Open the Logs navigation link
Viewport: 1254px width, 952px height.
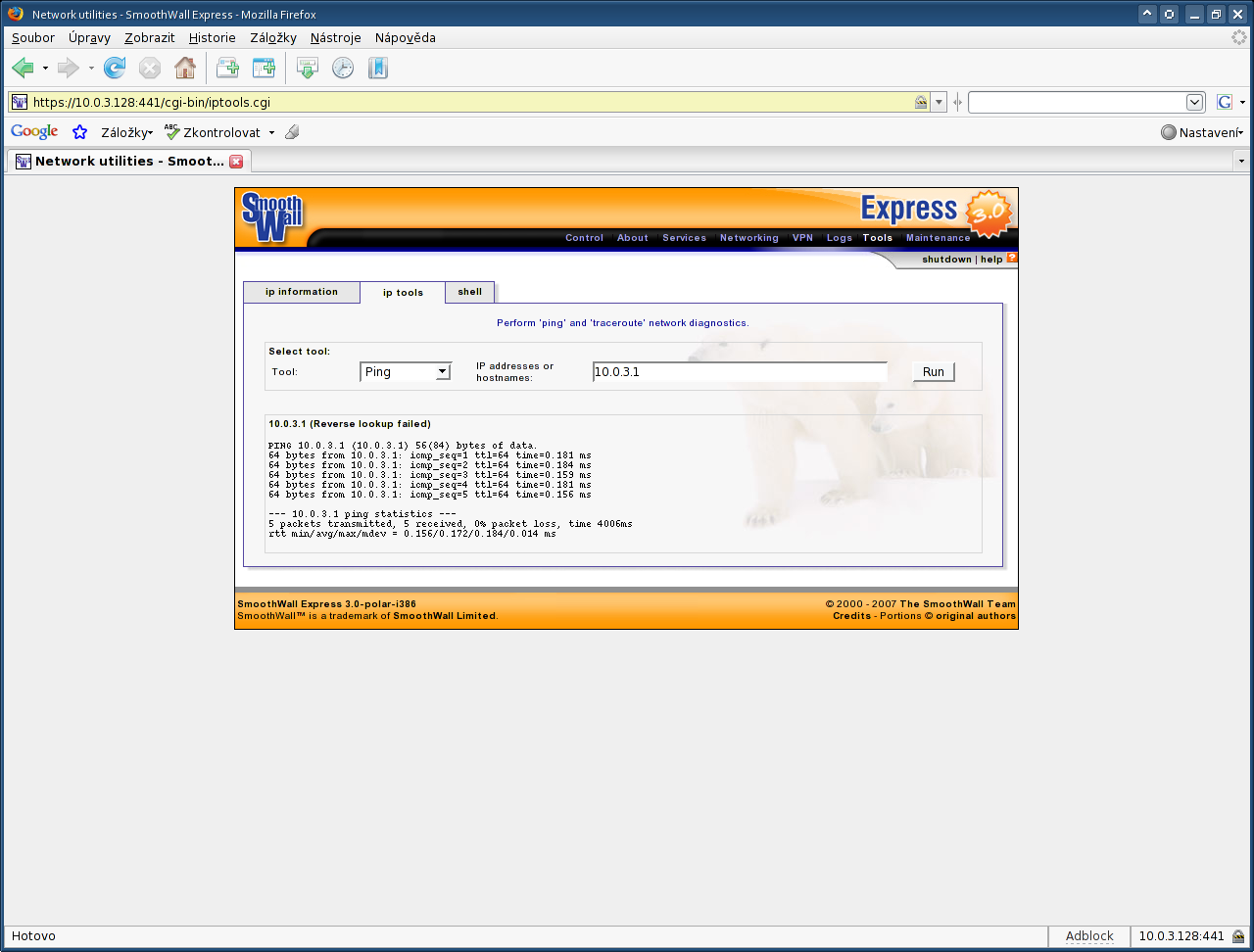tap(840, 238)
